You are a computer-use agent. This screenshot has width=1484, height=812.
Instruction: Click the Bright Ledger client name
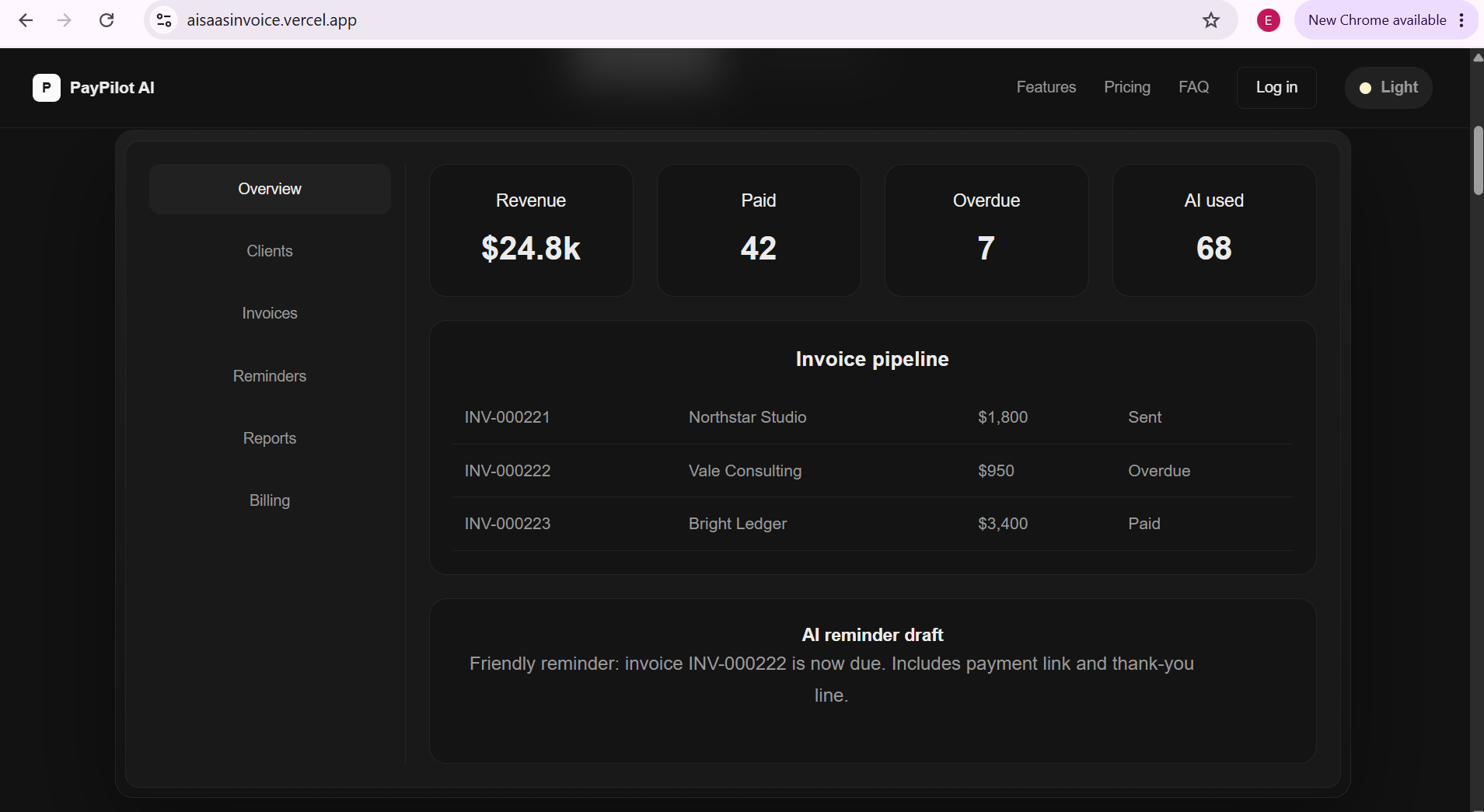click(x=737, y=524)
